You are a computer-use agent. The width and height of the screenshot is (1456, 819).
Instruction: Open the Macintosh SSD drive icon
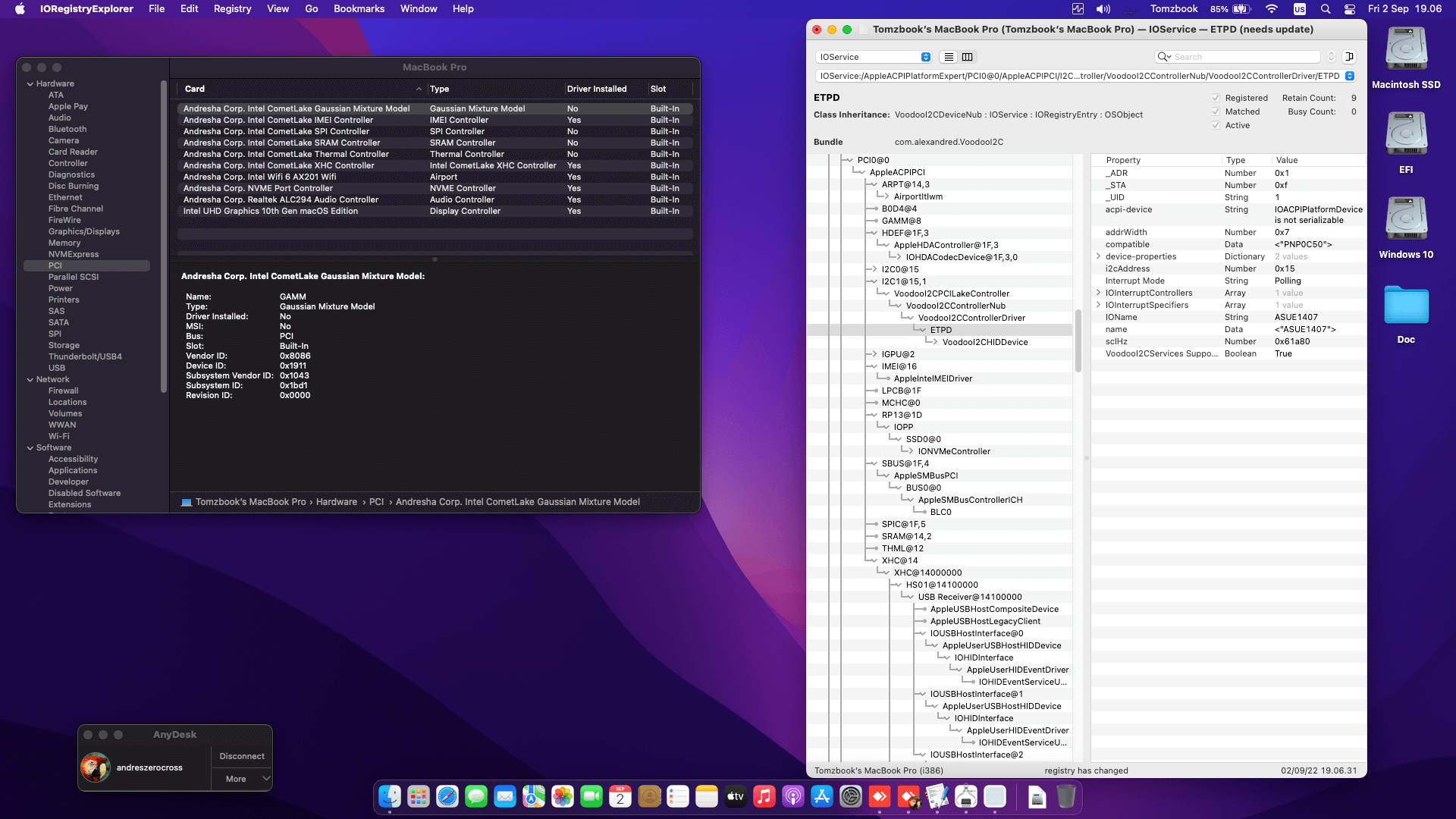pyautogui.click(x=1405, y=50)
